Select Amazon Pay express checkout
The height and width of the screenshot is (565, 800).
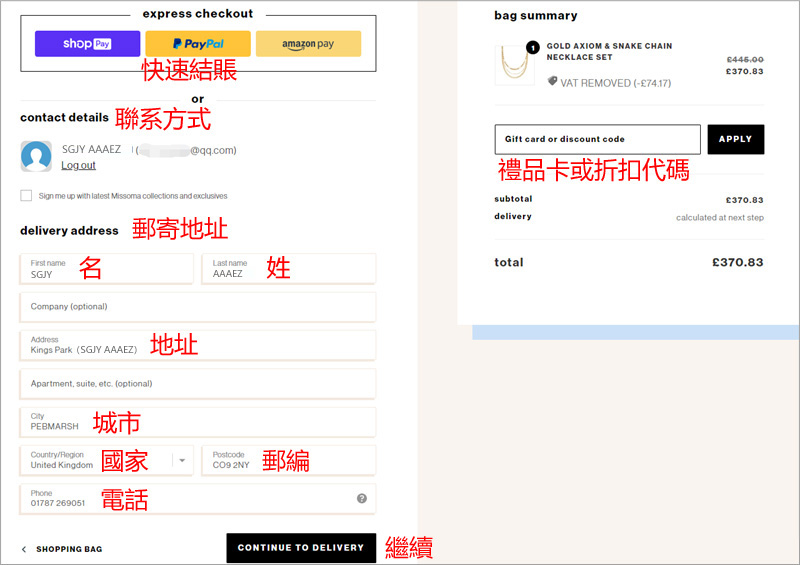308,44
